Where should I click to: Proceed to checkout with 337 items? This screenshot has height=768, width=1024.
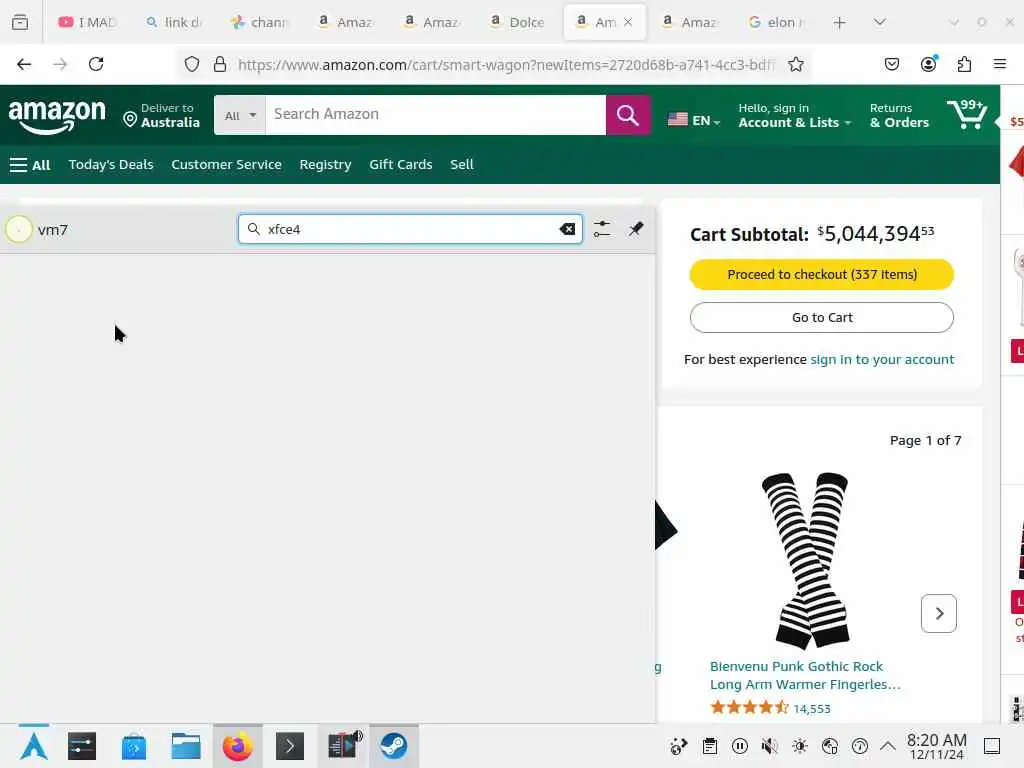coord(822,274)
